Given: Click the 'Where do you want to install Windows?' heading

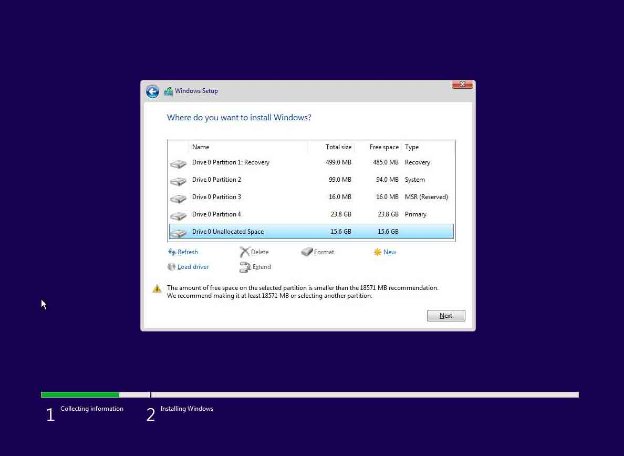Looking at the screenshot, I should tap(239, 117).
